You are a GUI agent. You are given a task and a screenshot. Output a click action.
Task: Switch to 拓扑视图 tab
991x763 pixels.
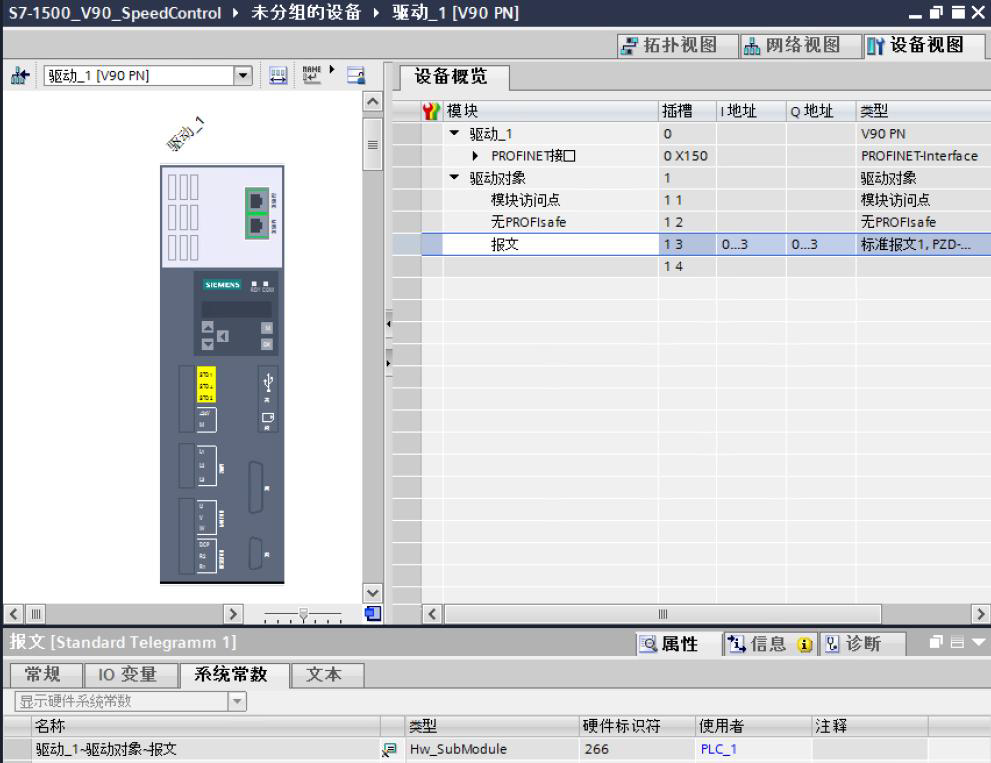coord(678,46)
